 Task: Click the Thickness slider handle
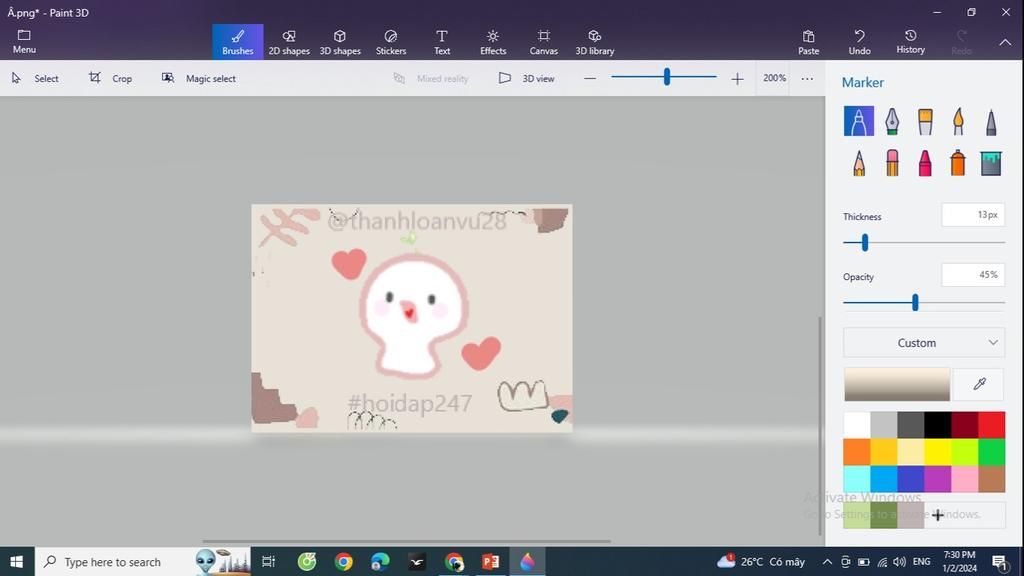865,243
